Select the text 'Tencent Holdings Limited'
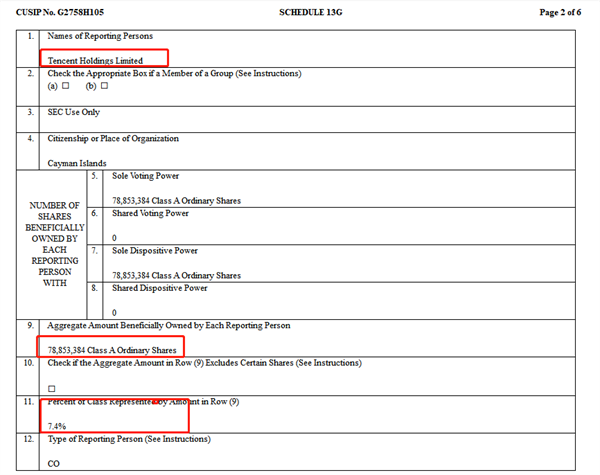Viewport: 600px width, 475px height. 95,60
